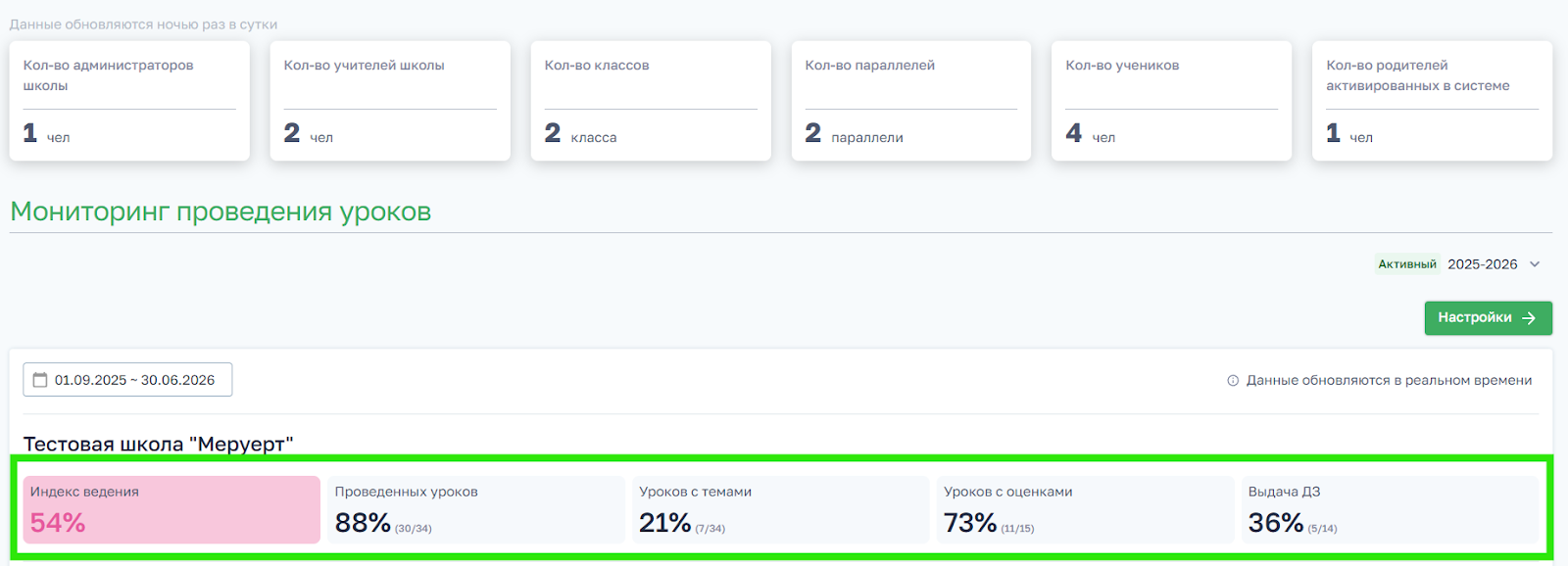Click the calendar icon in date range field

click(40, 380)
